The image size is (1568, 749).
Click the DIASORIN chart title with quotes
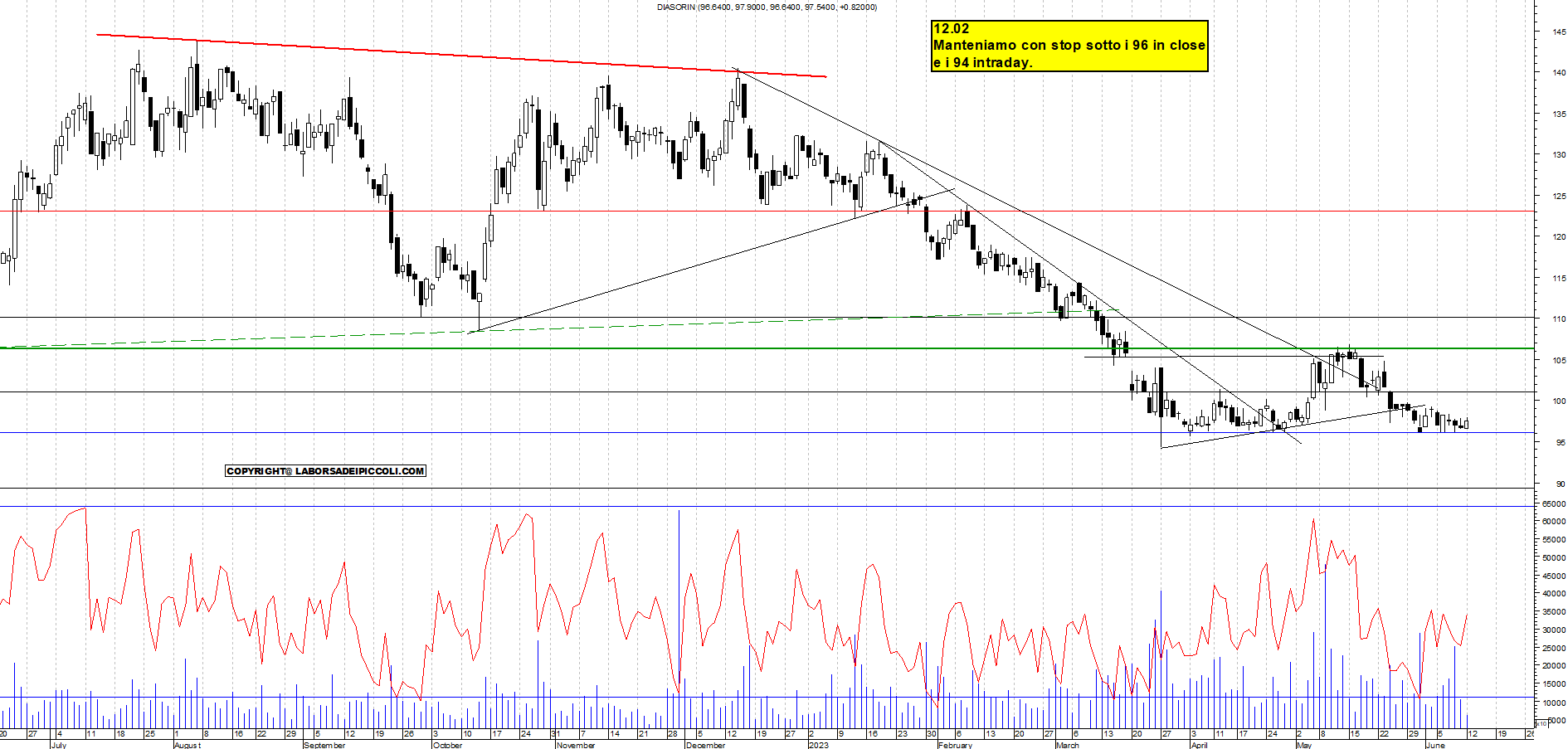pos(767,7)
